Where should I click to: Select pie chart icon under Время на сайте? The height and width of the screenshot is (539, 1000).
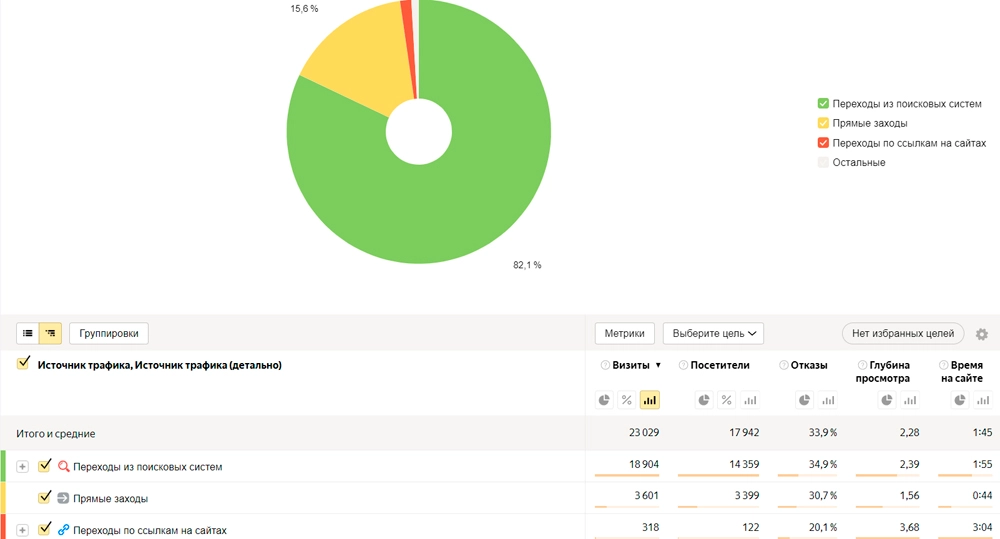coord(960,400)
